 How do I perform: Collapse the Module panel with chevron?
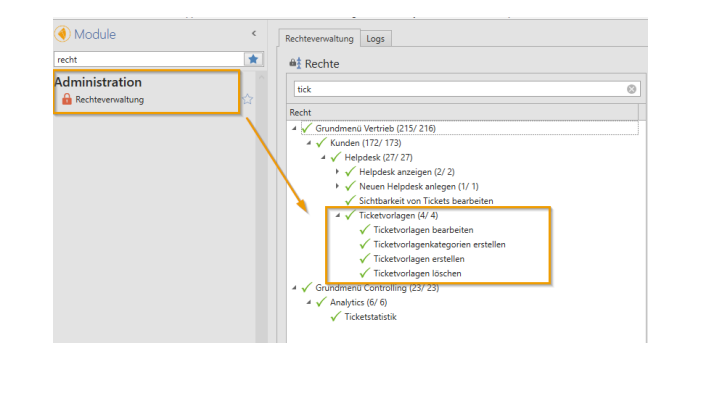pyautogui.click(x=253, y=34)
